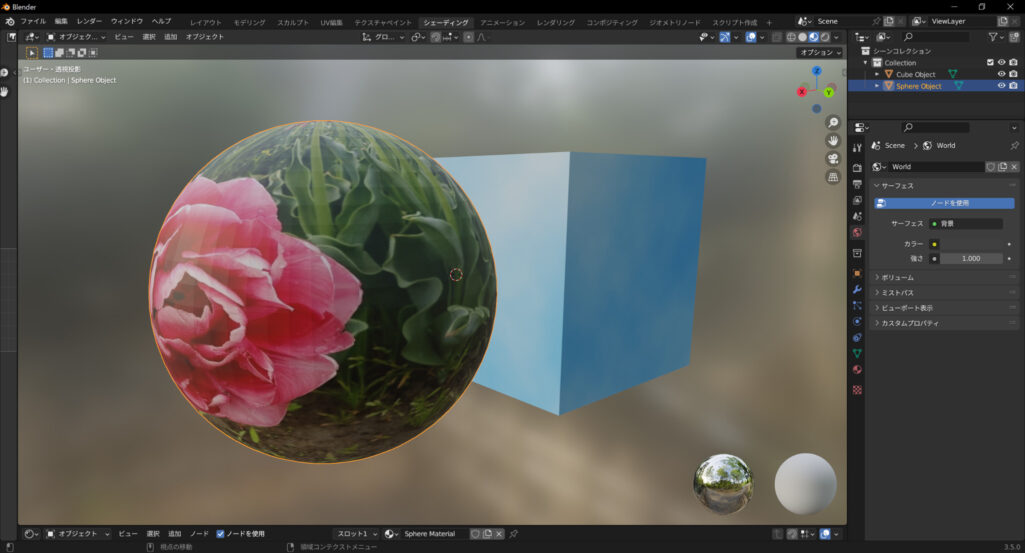Switch to the アニメーション workspace tab
The height and width of the screenshot is (553, 1025).
click(502, 22)
